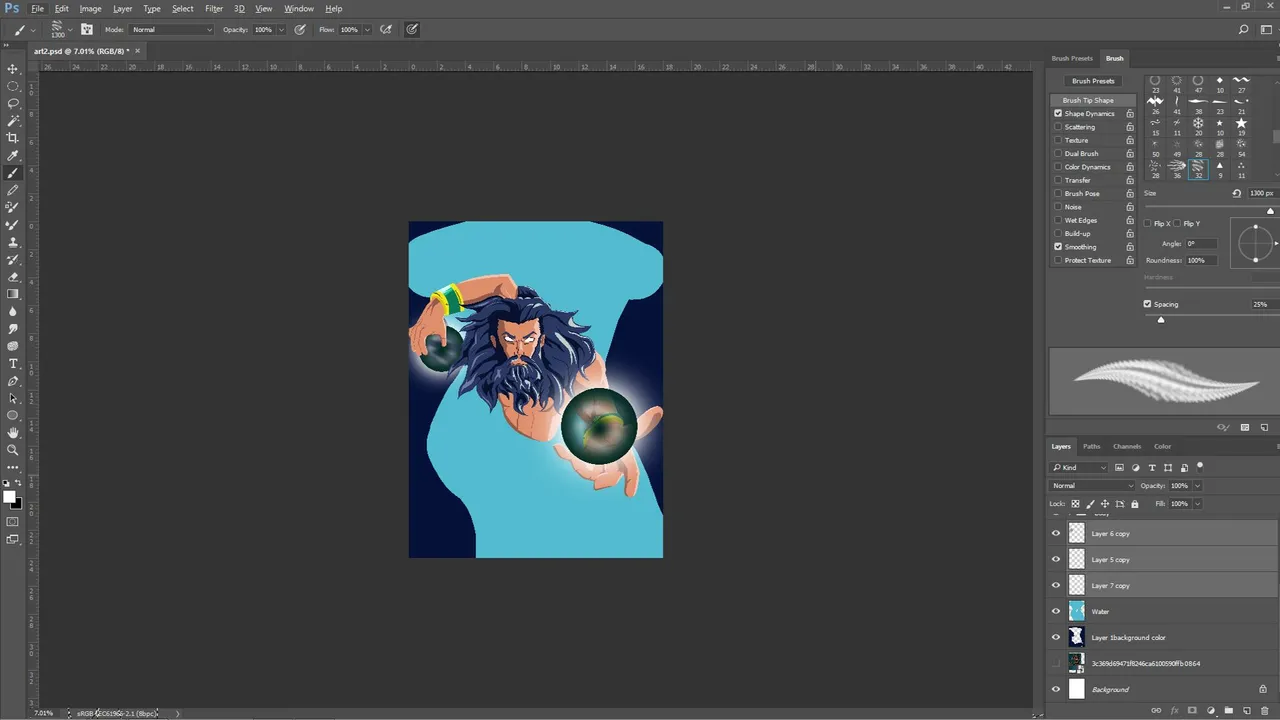Enable Color Dynamics checkbox

(1058, 167)
